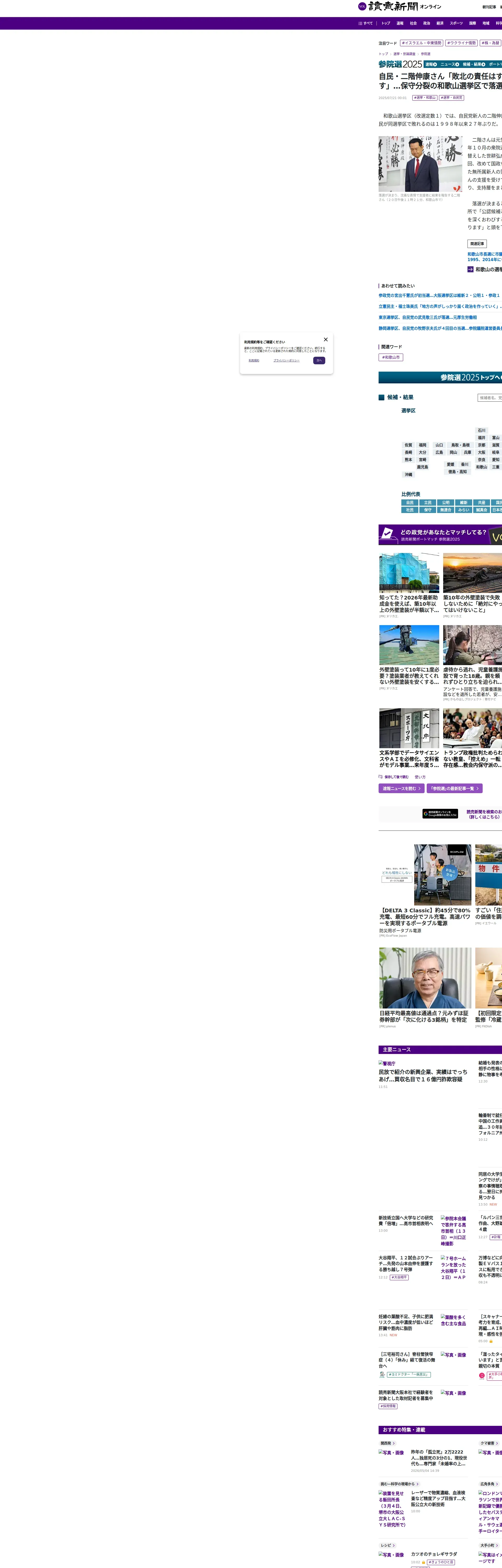Click the YOL Yomiuri Shimbun logo
The height and width of the screenshot is (1568, 502).
[x=400, y=7]
